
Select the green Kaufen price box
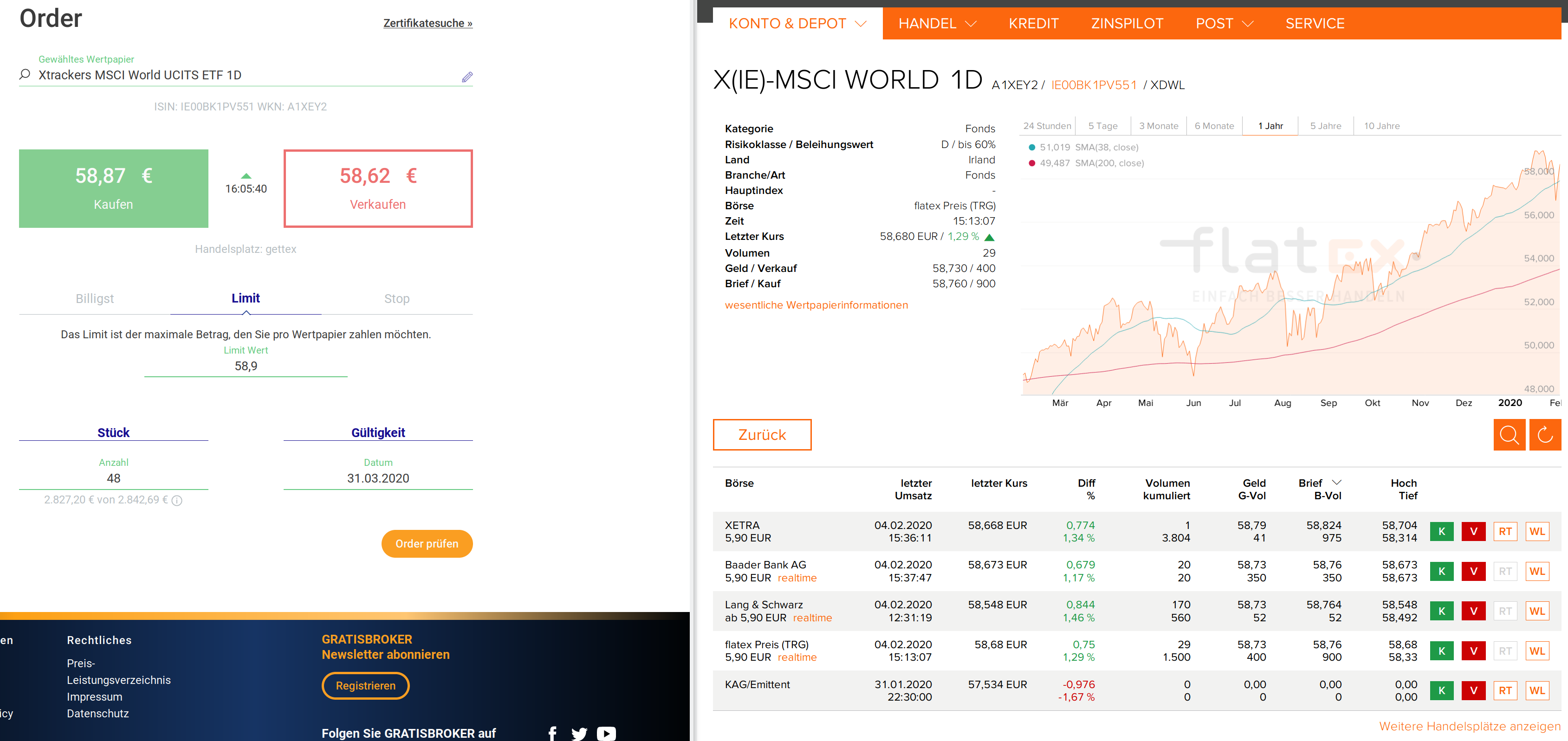[x=113, y=188]
